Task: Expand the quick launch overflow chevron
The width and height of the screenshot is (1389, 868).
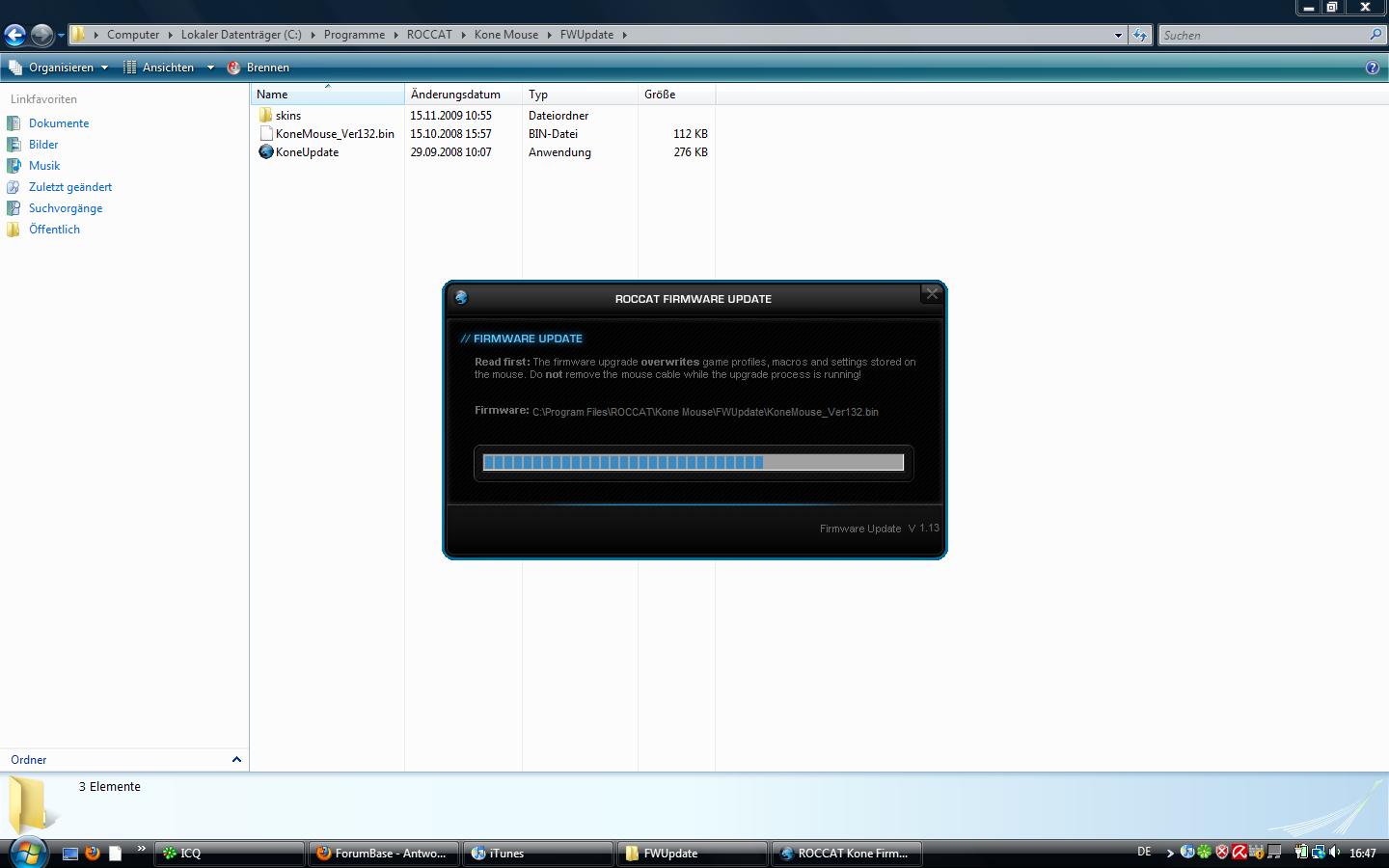Action: pyautogui.click(x=141, y=849)
